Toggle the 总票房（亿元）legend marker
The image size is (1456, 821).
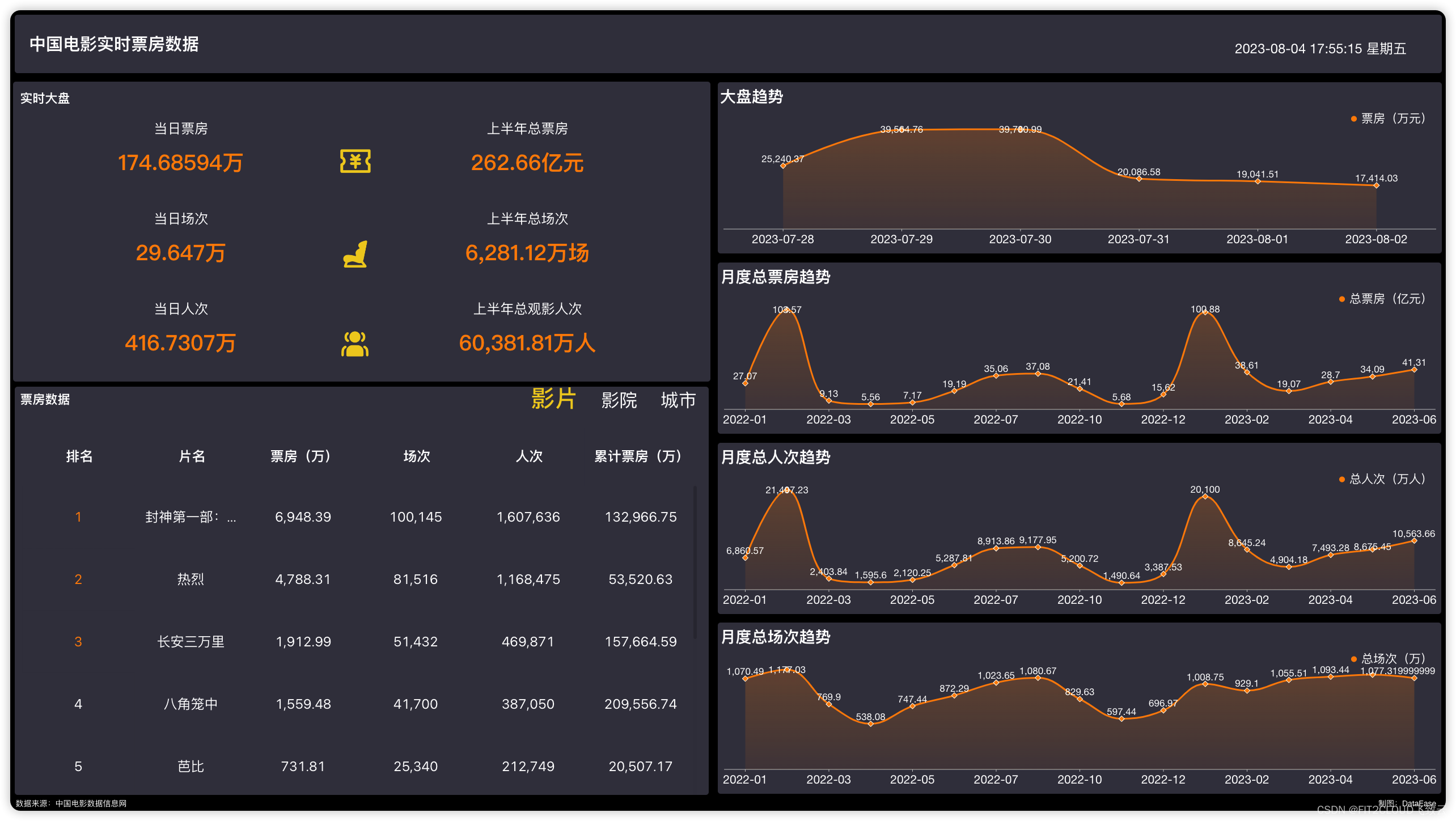pyautogui.click(x=1341, y=299)
